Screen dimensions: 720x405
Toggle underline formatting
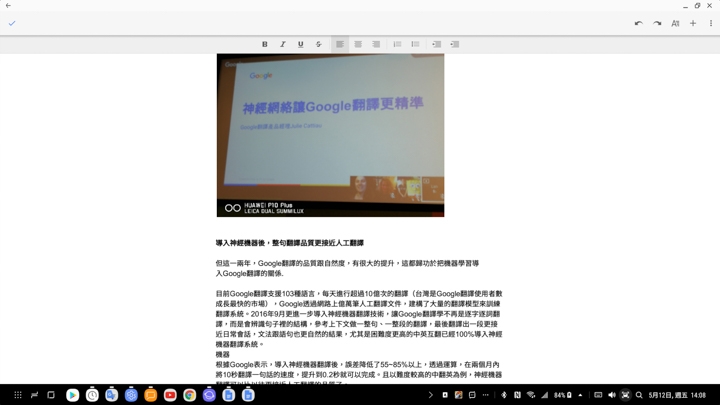[x=300, y=44]
